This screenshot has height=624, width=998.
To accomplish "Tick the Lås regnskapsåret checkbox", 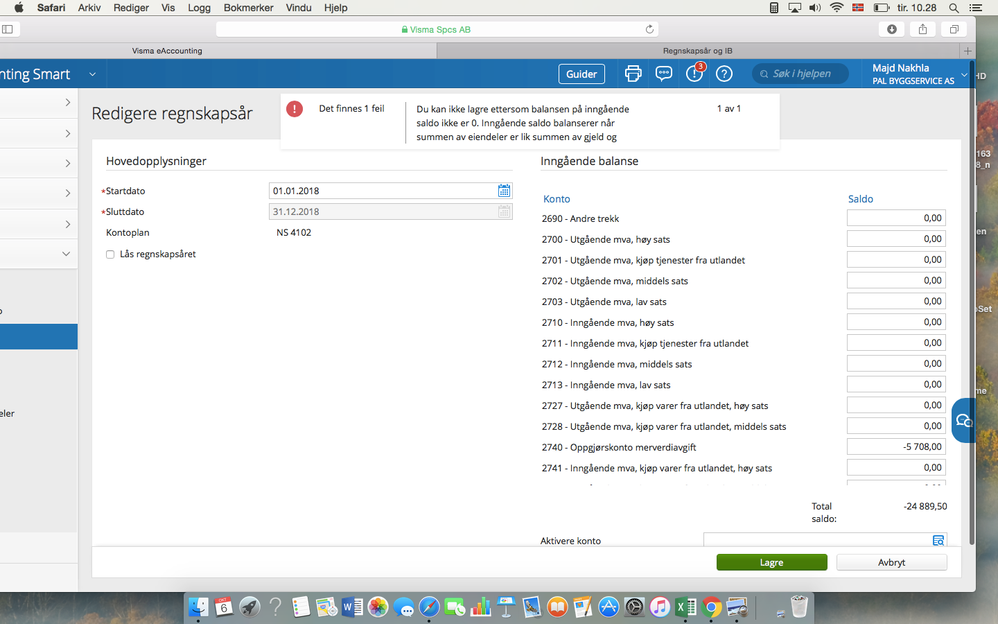I will [110, 255].
